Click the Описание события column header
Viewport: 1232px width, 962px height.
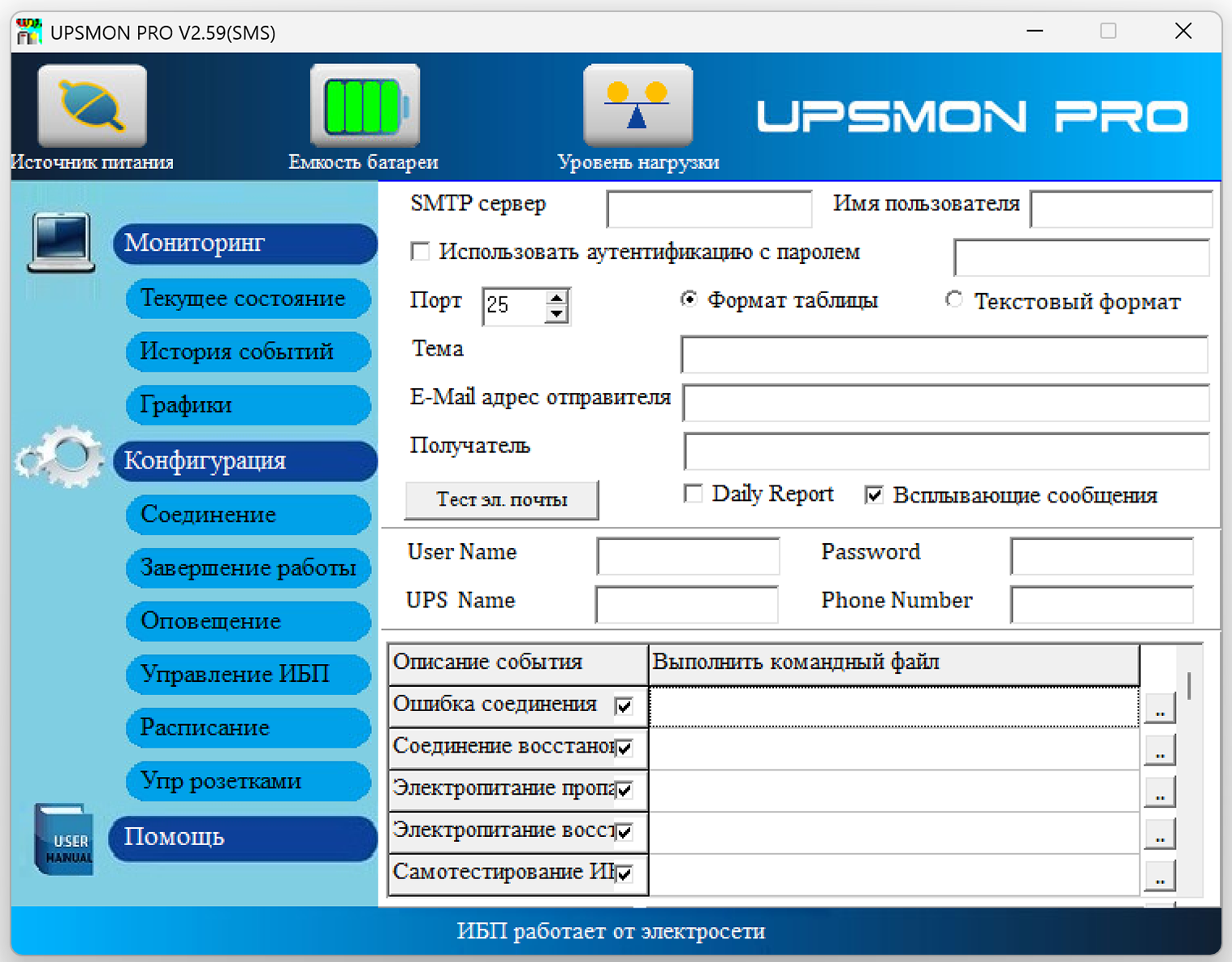(x=518, y=664)
